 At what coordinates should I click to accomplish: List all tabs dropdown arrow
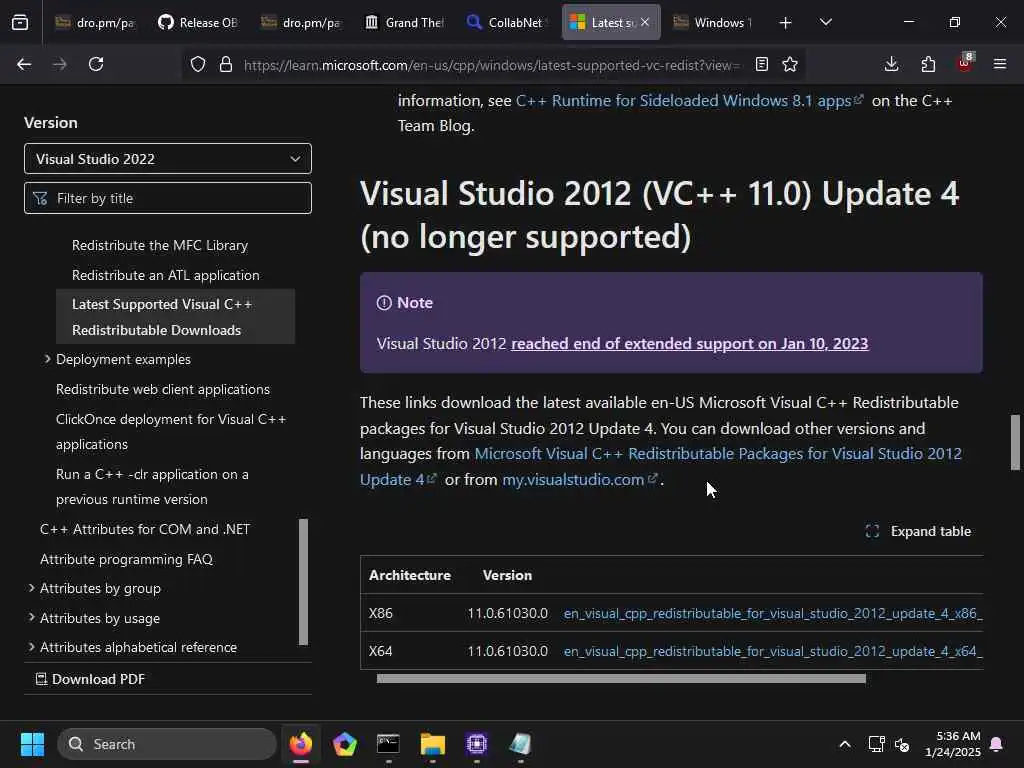(x=825, y=22)
